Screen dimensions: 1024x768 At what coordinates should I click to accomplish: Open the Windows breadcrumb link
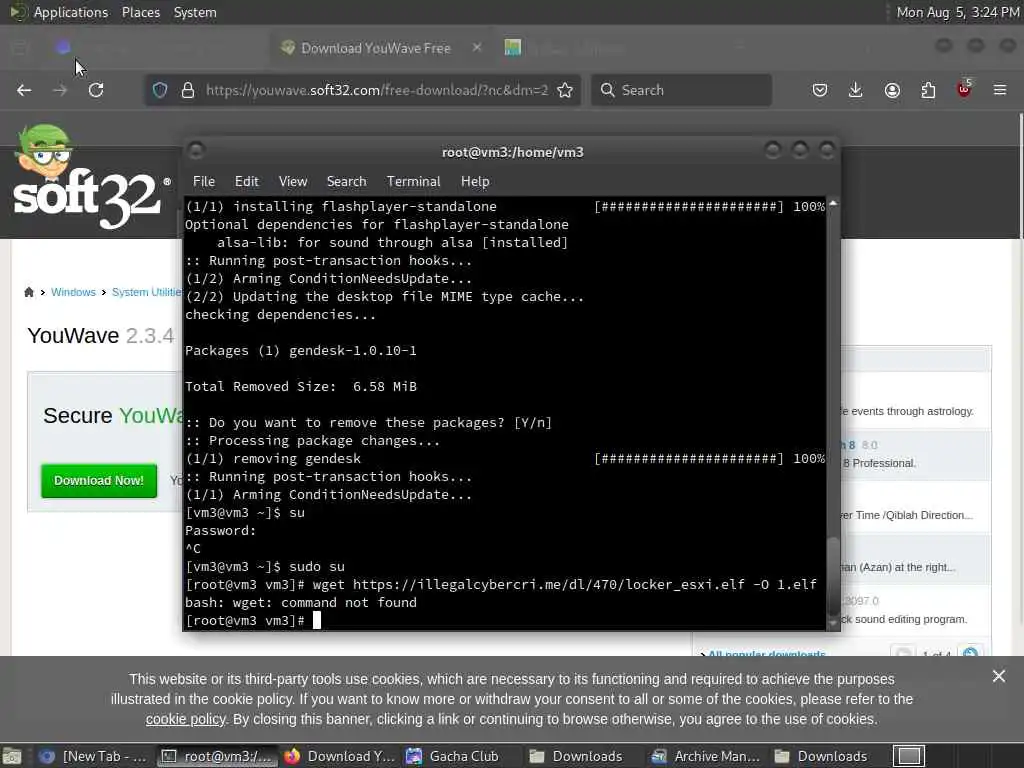point(73,292)
